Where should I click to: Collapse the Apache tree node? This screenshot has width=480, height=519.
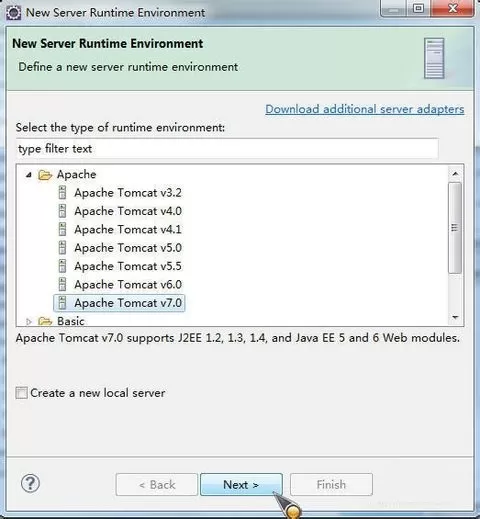(x=29, y=174)
